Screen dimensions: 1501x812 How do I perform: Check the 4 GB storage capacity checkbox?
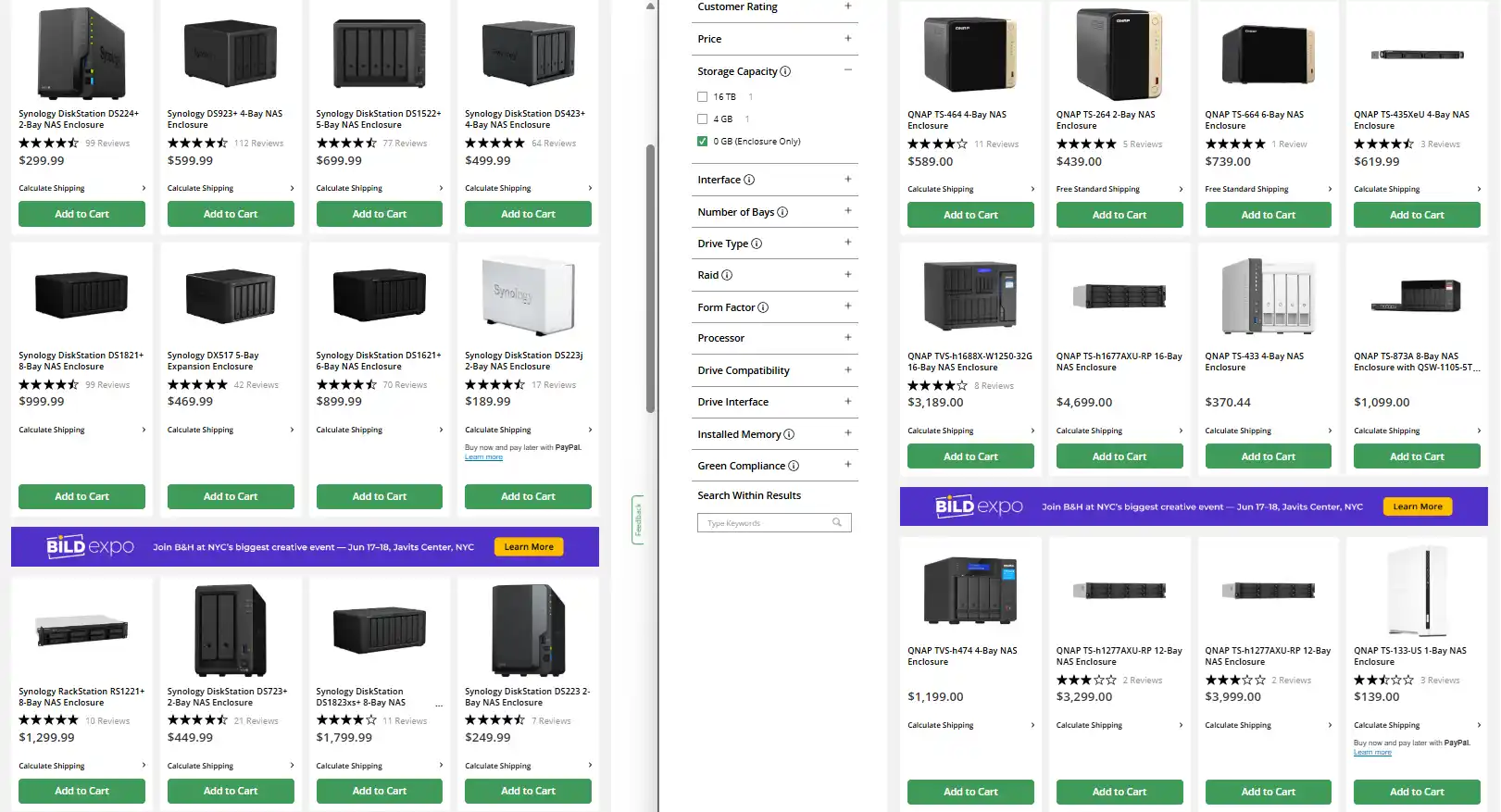point(702,119)
